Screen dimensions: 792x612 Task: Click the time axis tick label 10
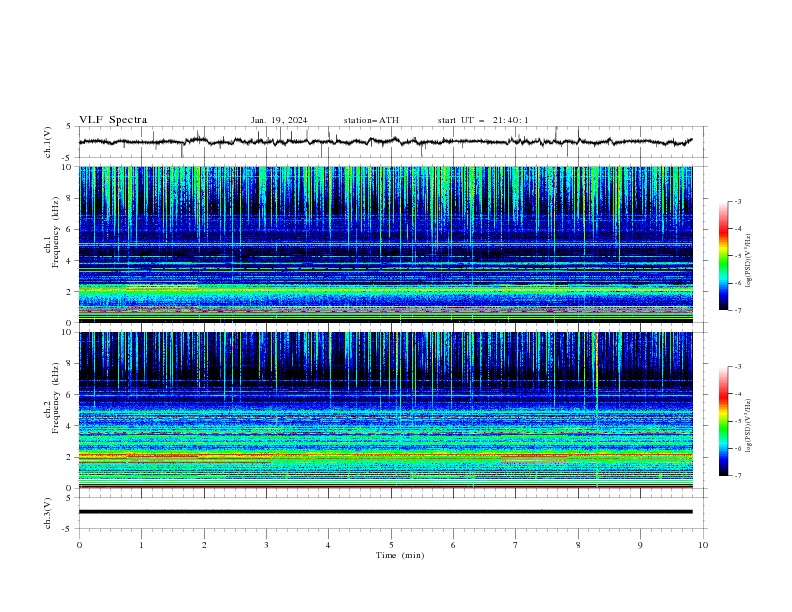[x=703, y=545]
